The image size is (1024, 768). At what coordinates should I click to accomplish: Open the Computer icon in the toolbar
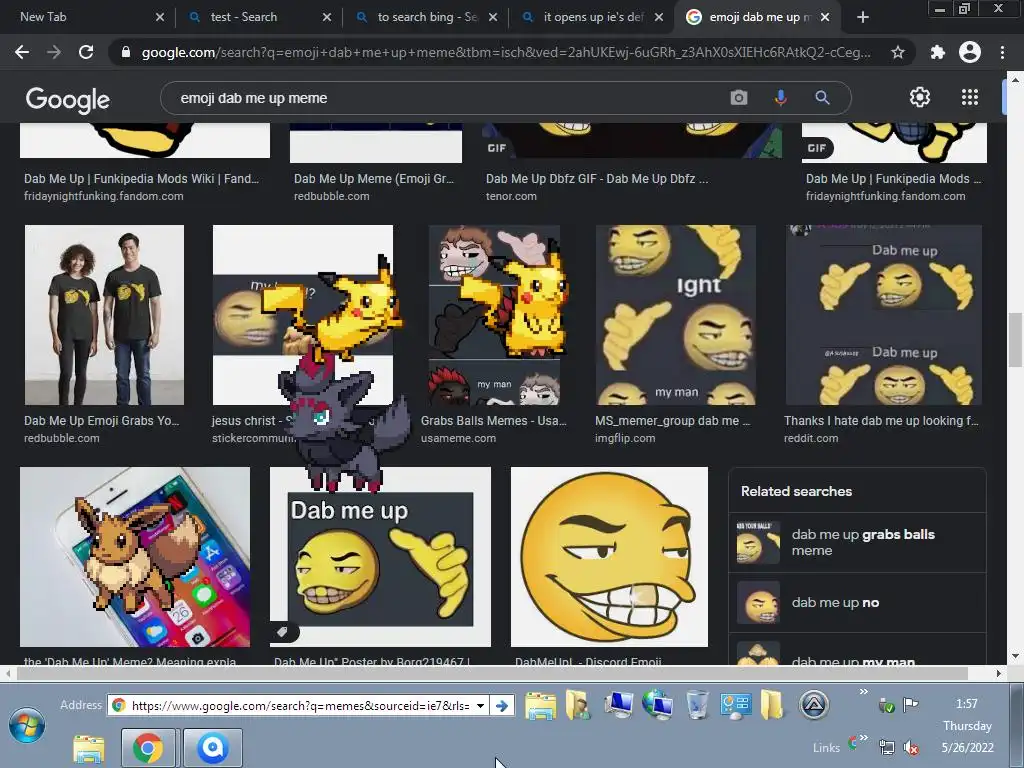(x=618, y=705)
